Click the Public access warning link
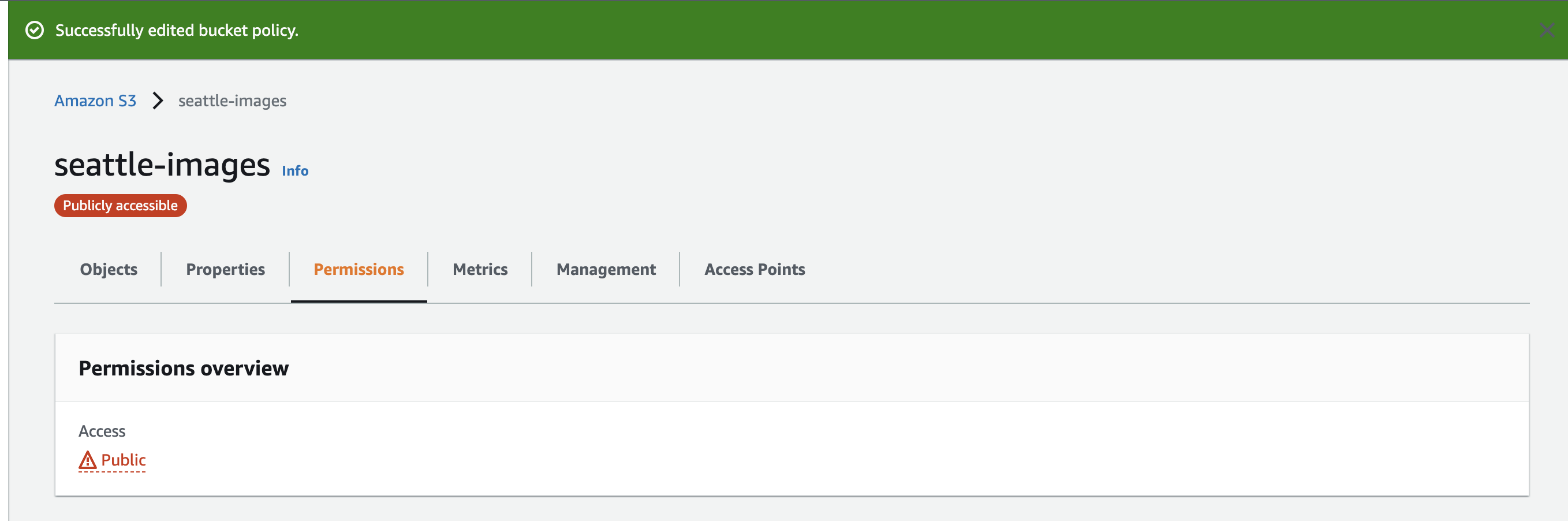 coord(125,461)
